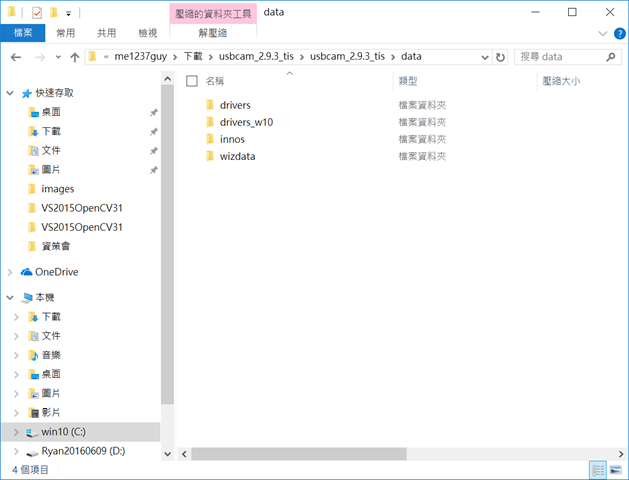Expand the win10 (C:) drive node
Image resolution: width=629 pixels, height=480 pixels.
[x=16, y=432]
